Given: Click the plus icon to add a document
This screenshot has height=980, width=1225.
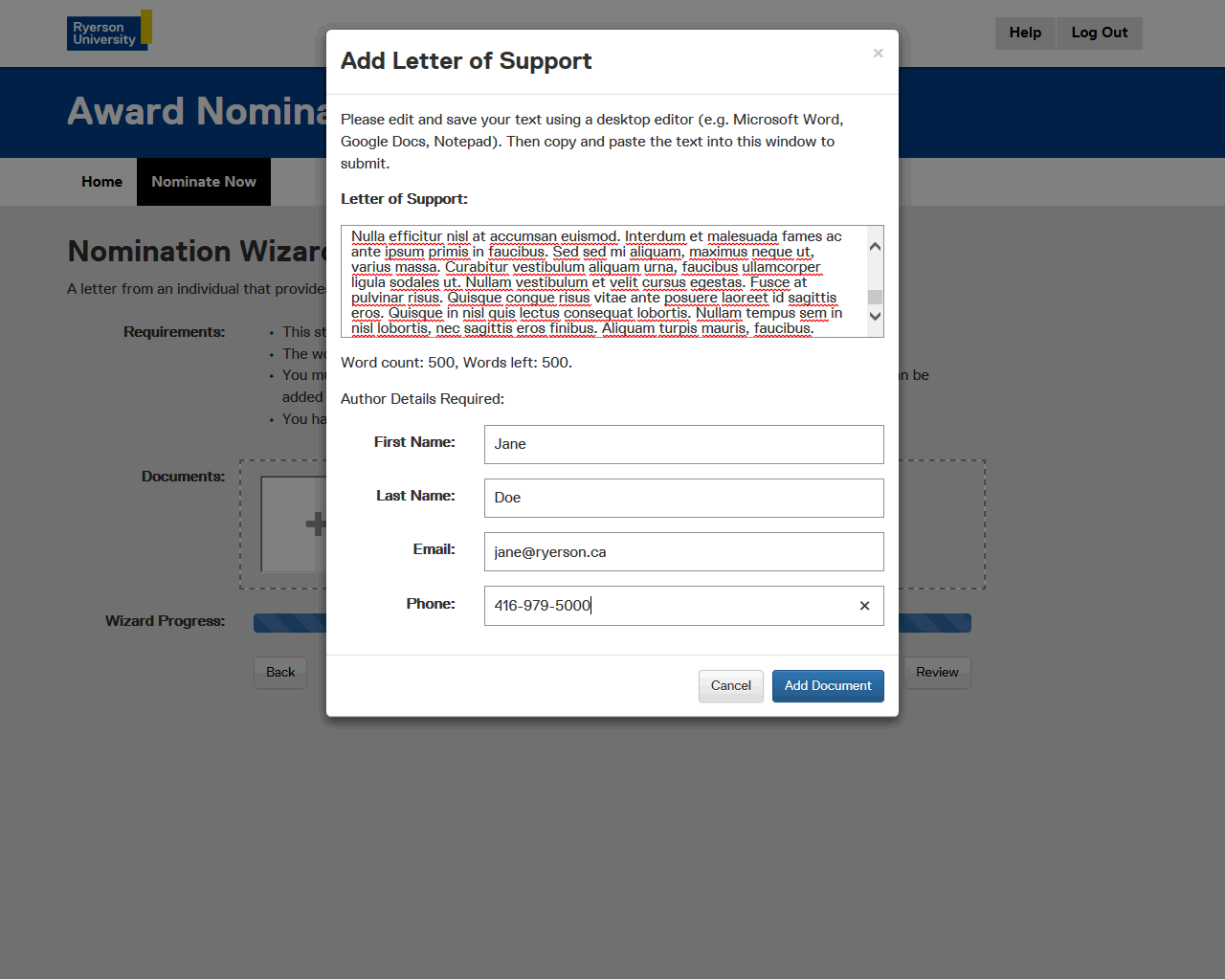Looking at the screenshot, I should click(x=315, y=523).
